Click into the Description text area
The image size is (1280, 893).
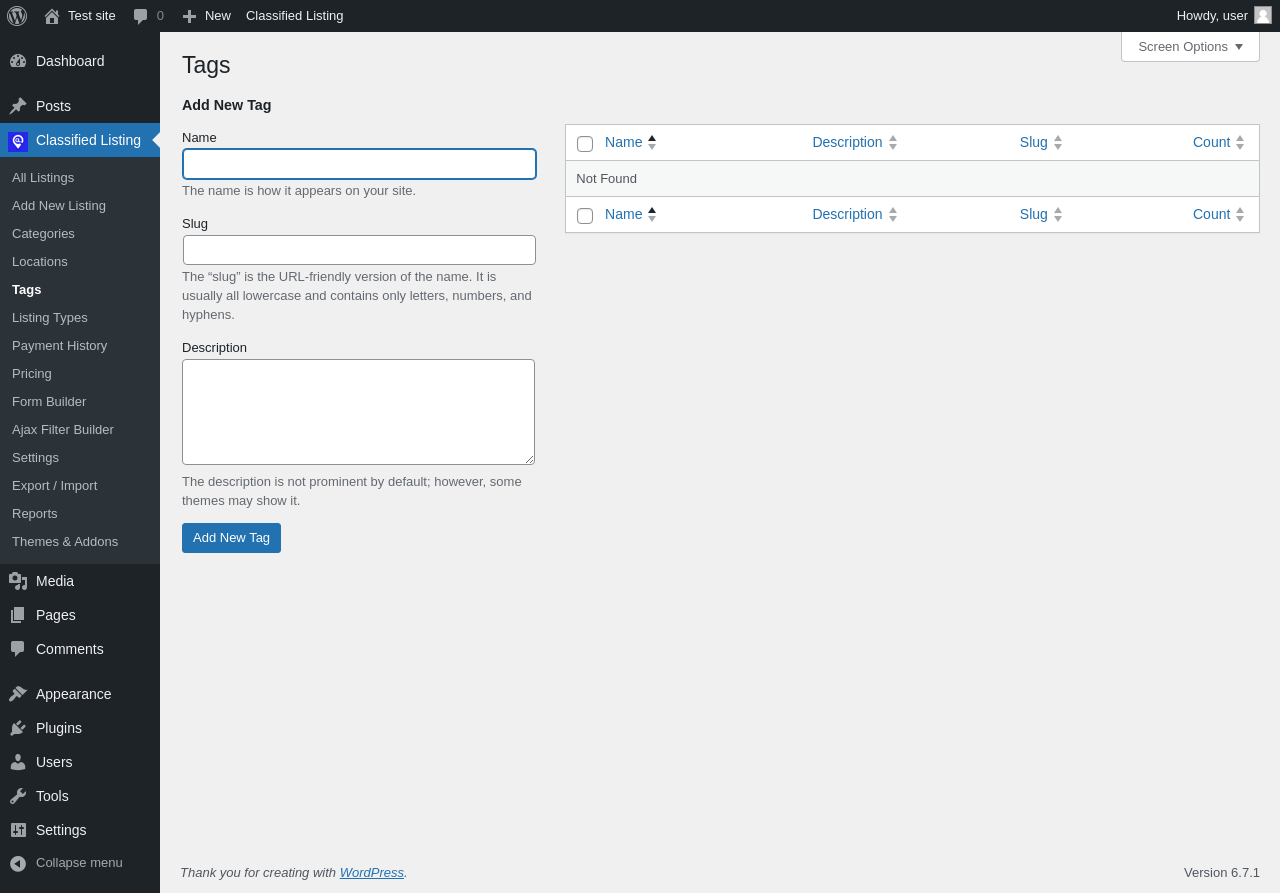pyautogui.click(x=358, y=412)
